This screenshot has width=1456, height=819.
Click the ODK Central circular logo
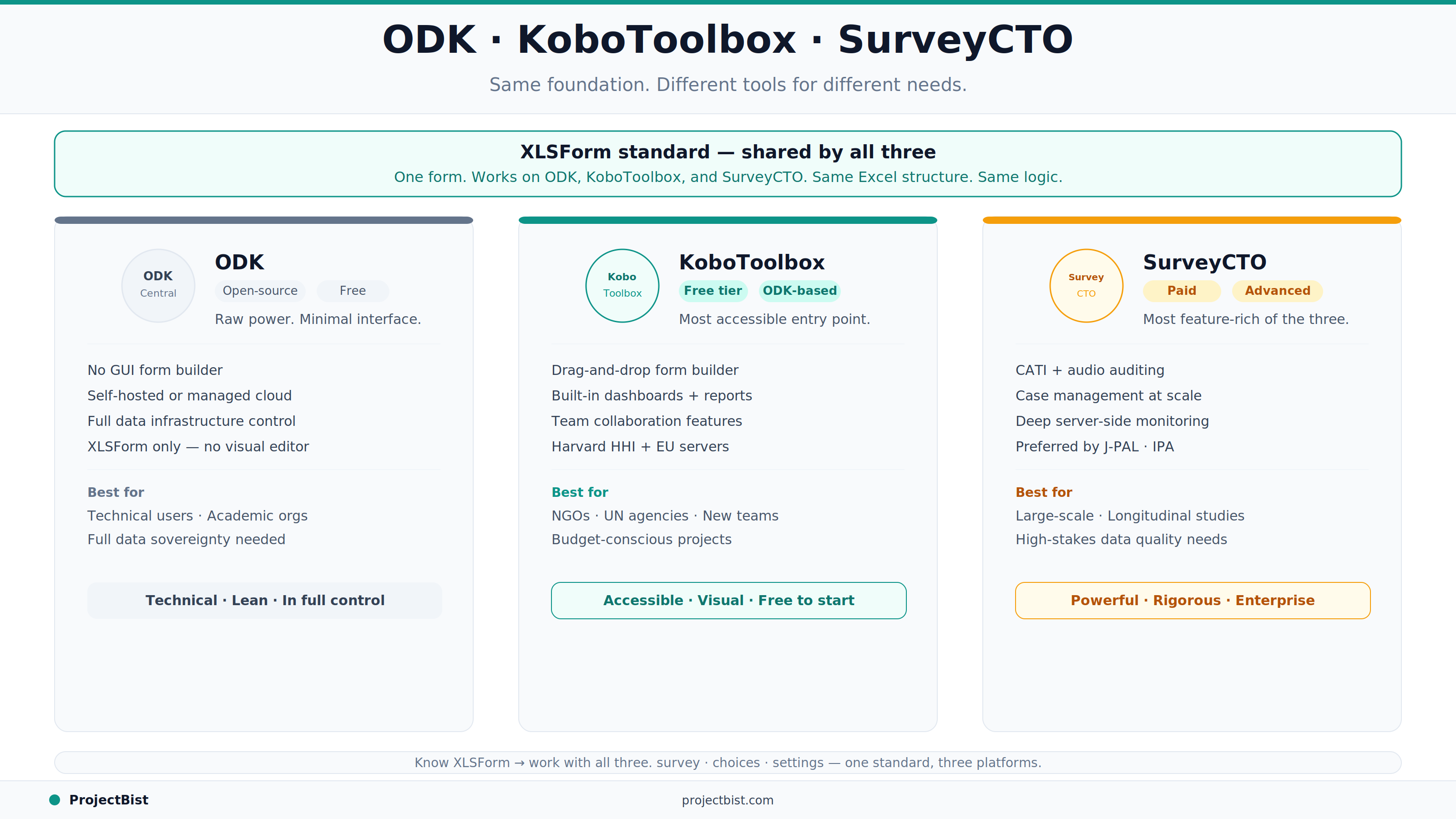pyautogui.click(x=158, y=285)
